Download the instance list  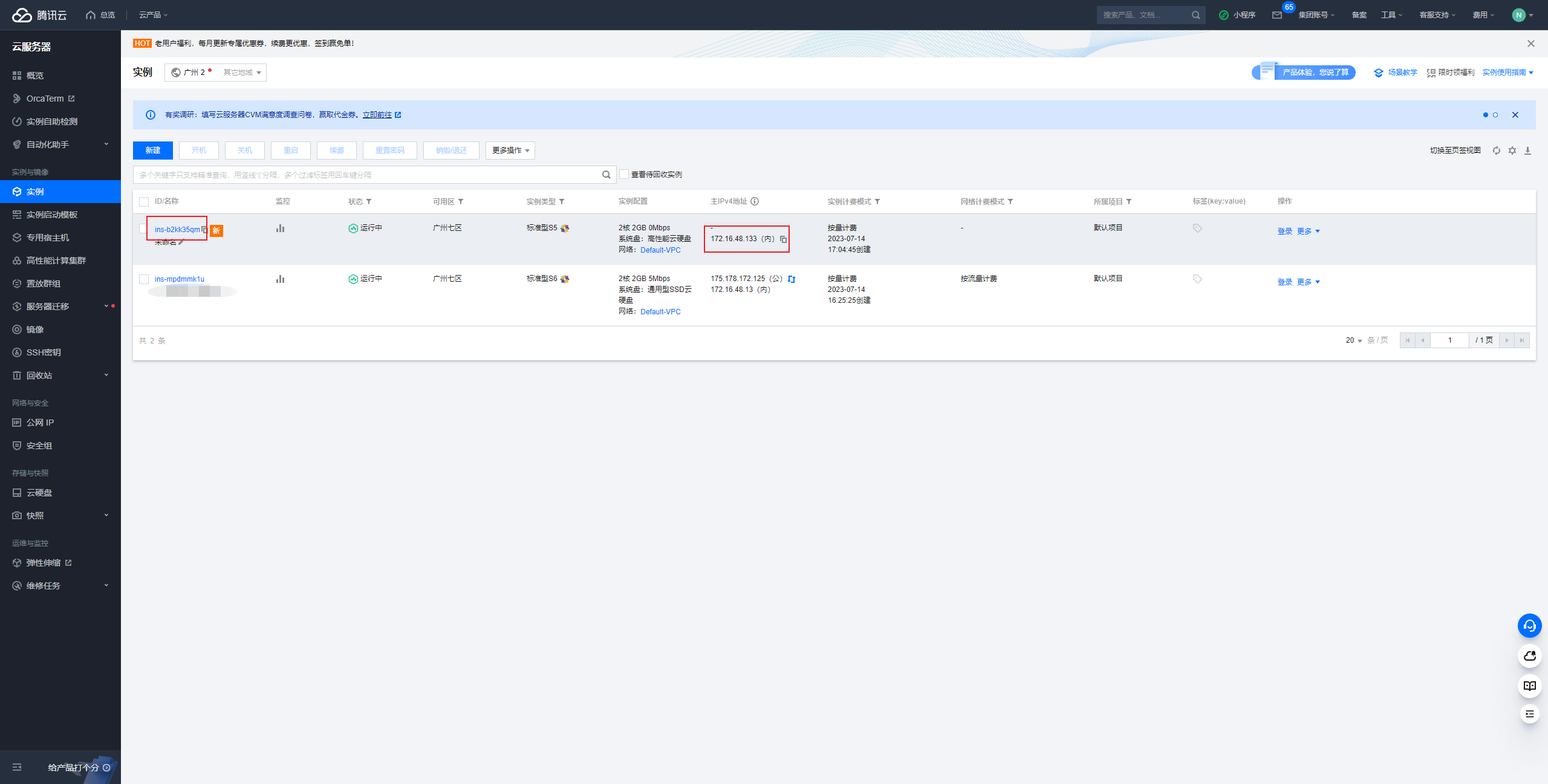[1527, 151]
